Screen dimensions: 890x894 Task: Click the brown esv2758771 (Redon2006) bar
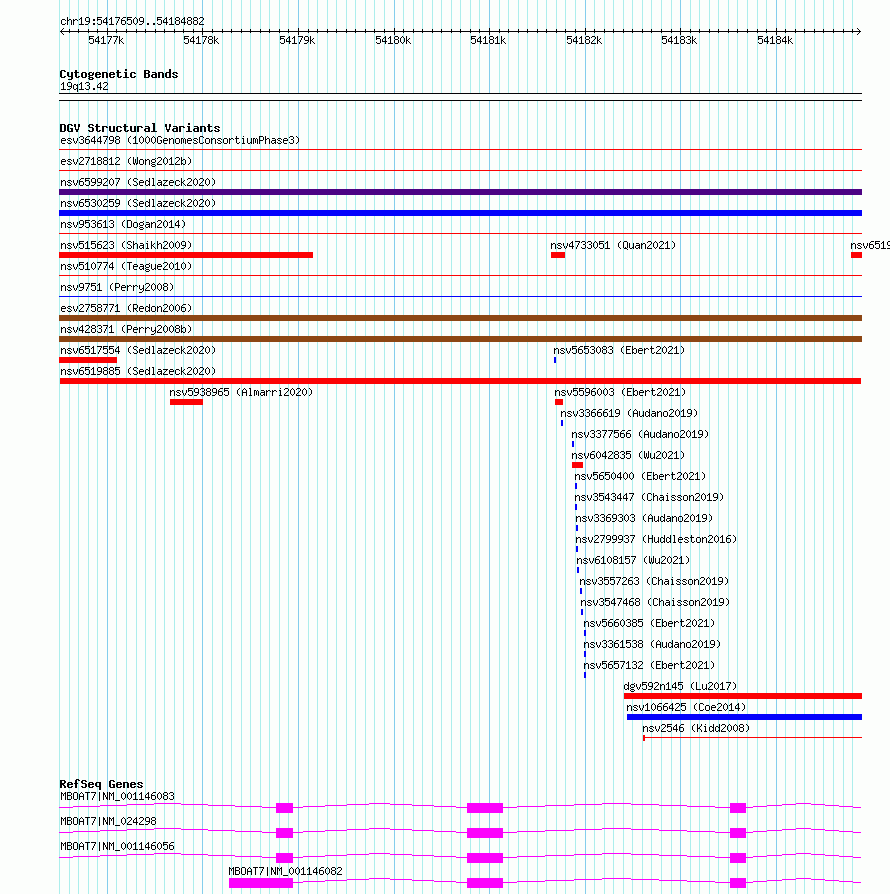click(461, 318)
